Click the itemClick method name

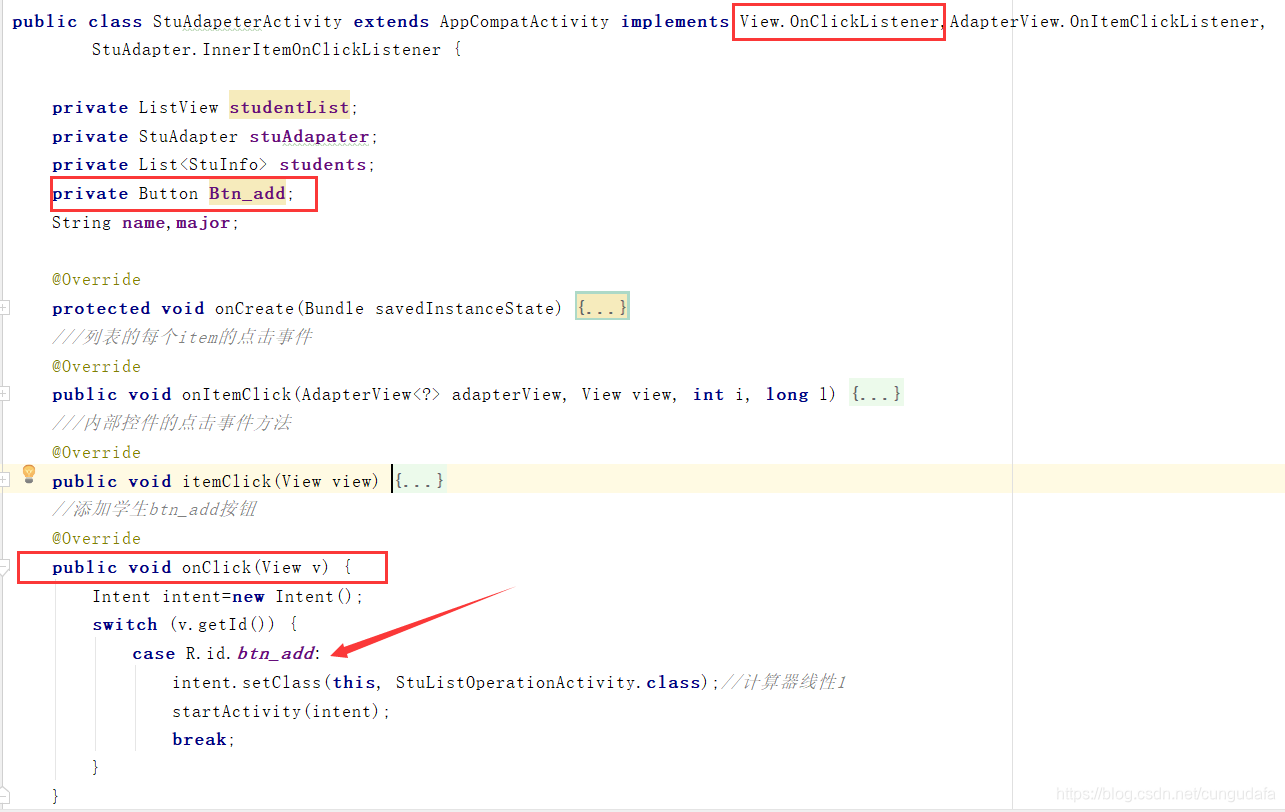[x=227, y=481]
